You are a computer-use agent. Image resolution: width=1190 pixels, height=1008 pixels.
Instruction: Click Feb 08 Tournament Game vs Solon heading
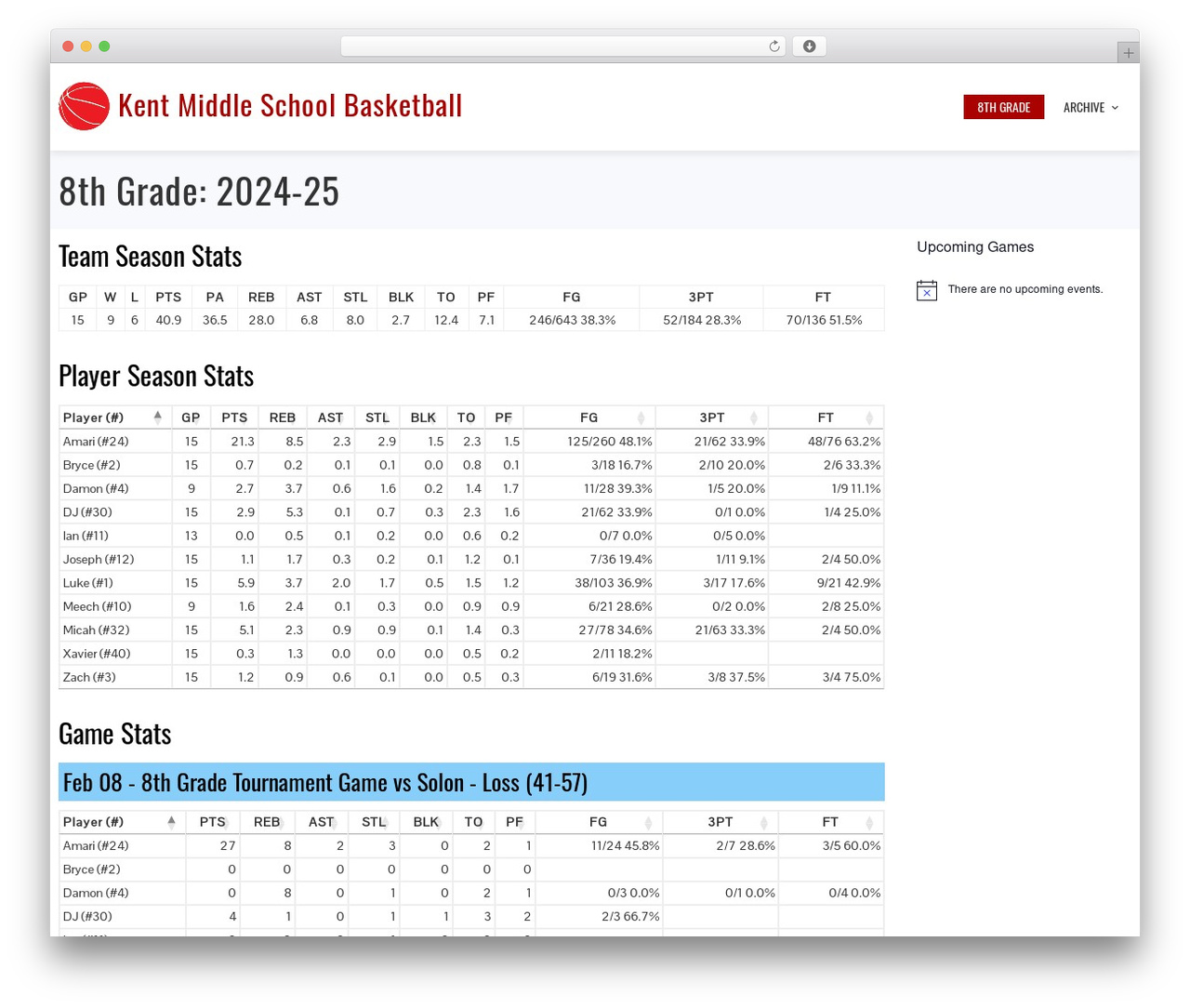pyautogui.click(x=325, y=783)
